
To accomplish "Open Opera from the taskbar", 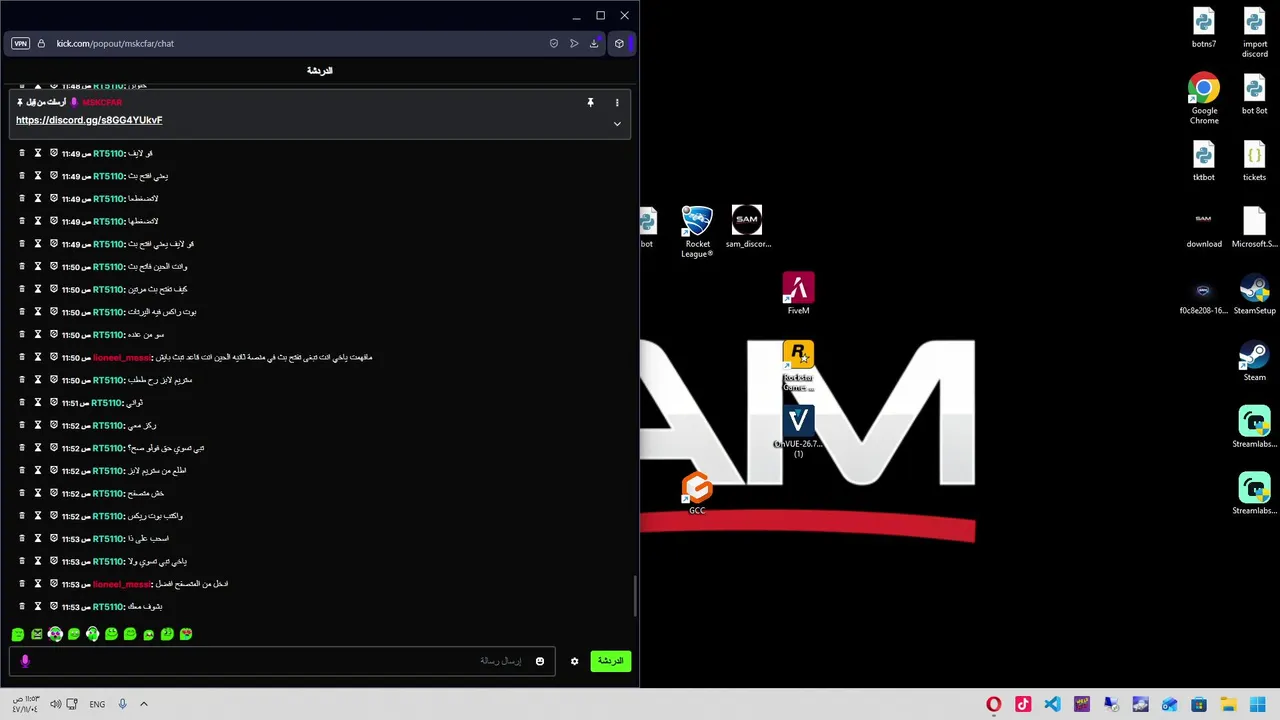I will (x=993, y=705).
